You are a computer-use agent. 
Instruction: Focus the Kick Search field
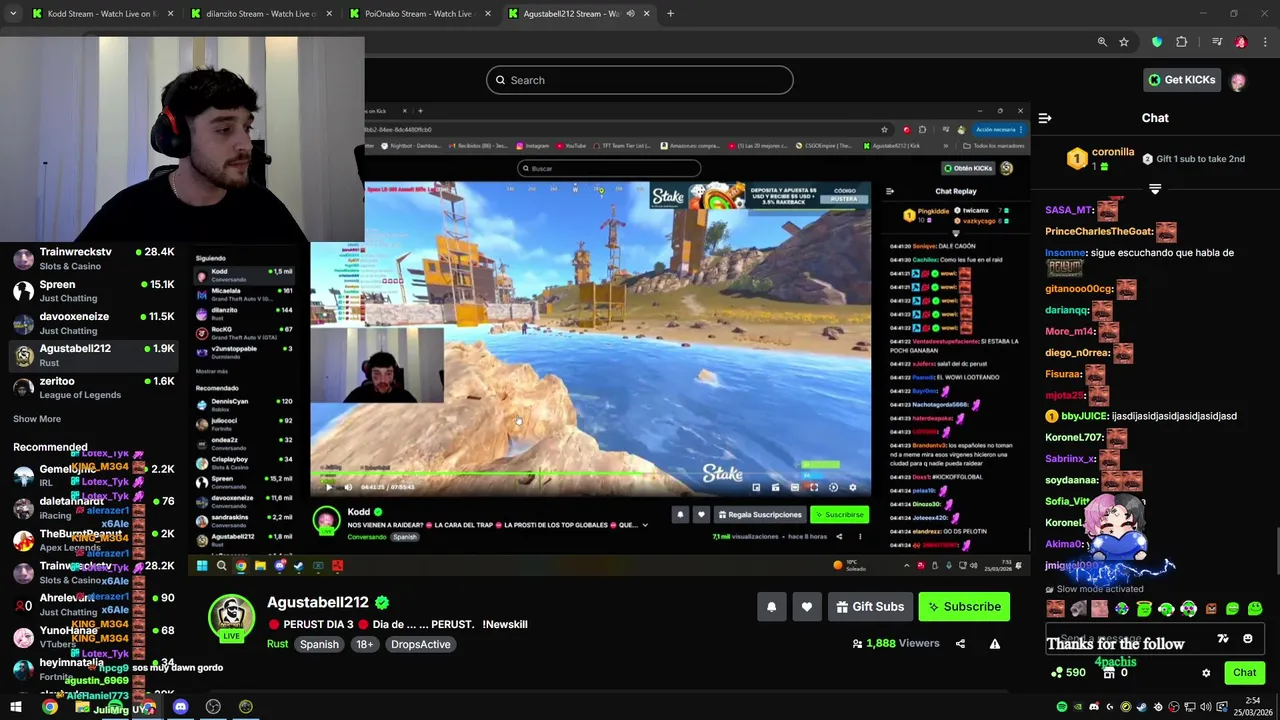[640, 80]
